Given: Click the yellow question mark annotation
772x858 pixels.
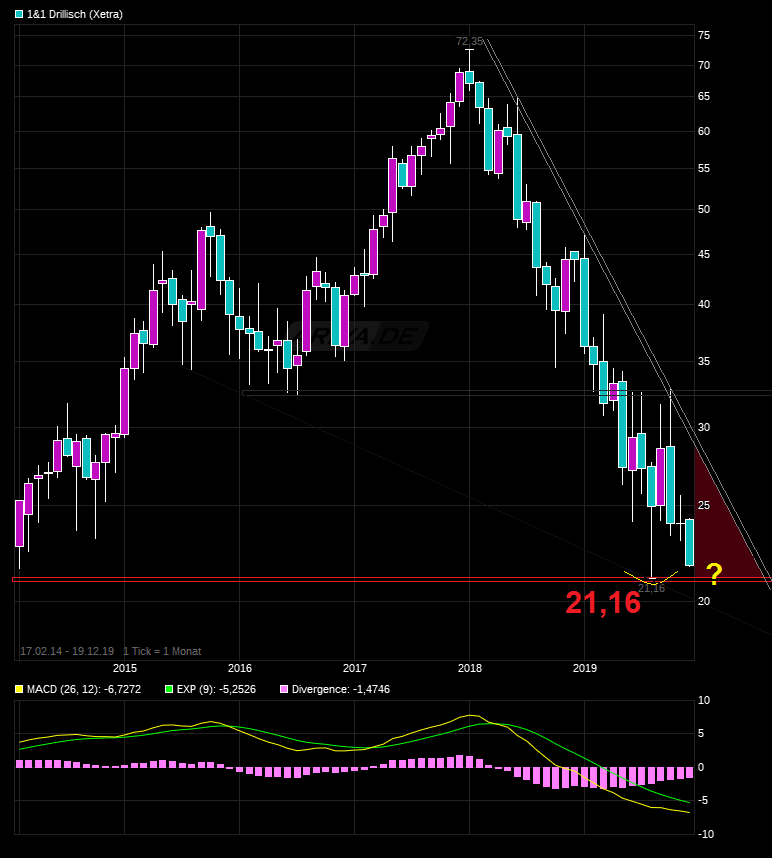Looking at the screenshot, I should click(714, 574).
